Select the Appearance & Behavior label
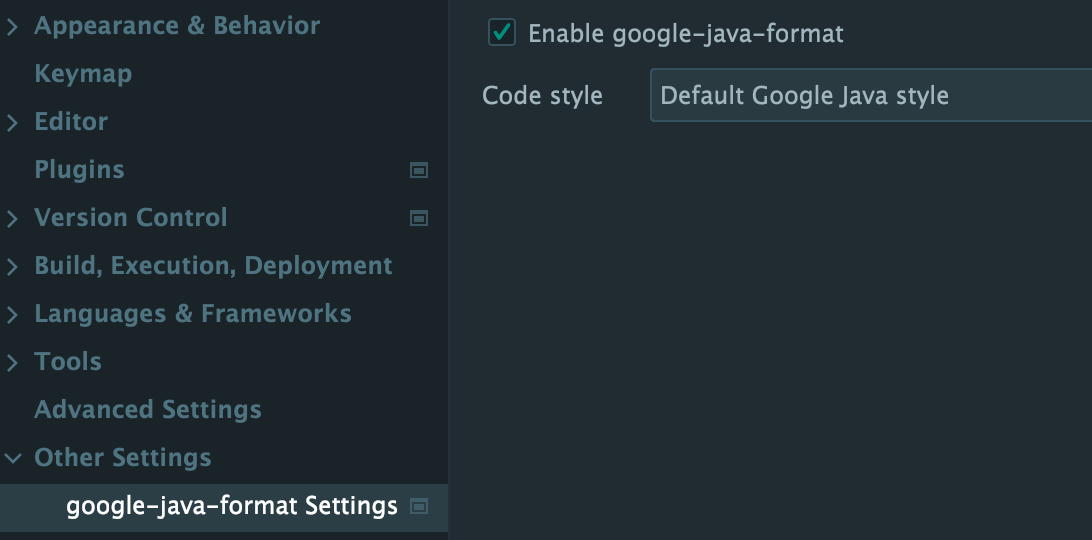 click(177, 26)
